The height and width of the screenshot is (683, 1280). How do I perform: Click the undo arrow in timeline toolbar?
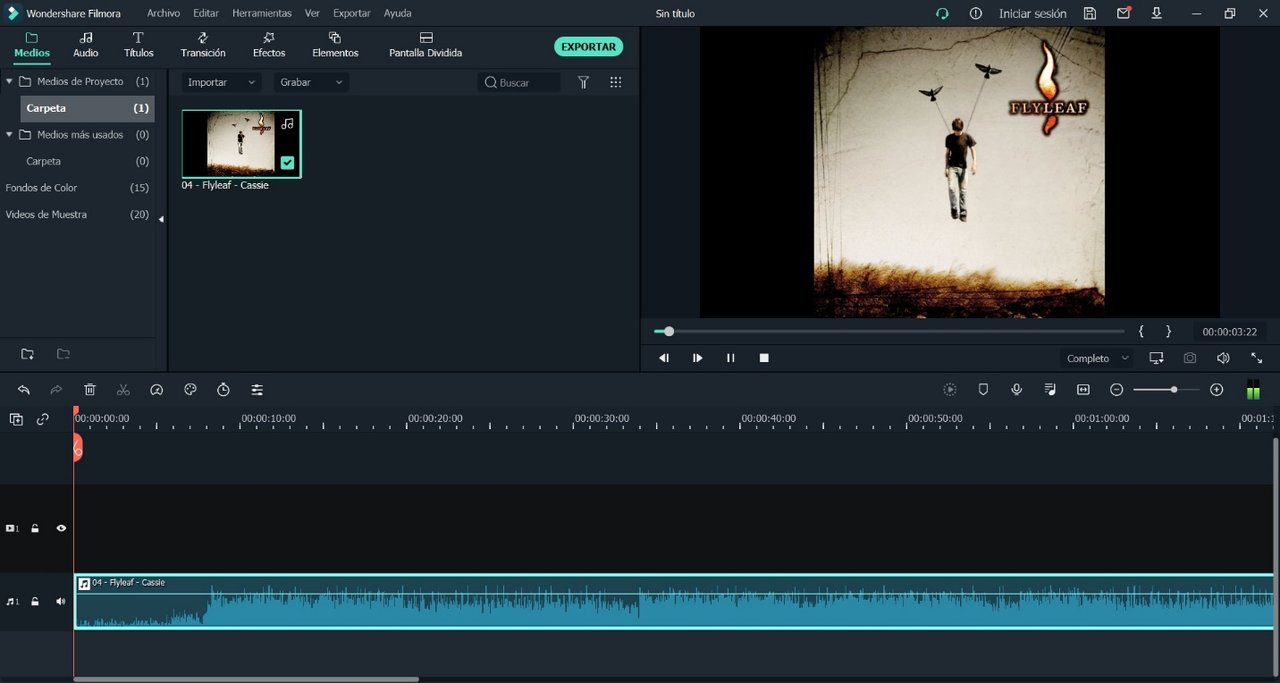click(24, 390)
